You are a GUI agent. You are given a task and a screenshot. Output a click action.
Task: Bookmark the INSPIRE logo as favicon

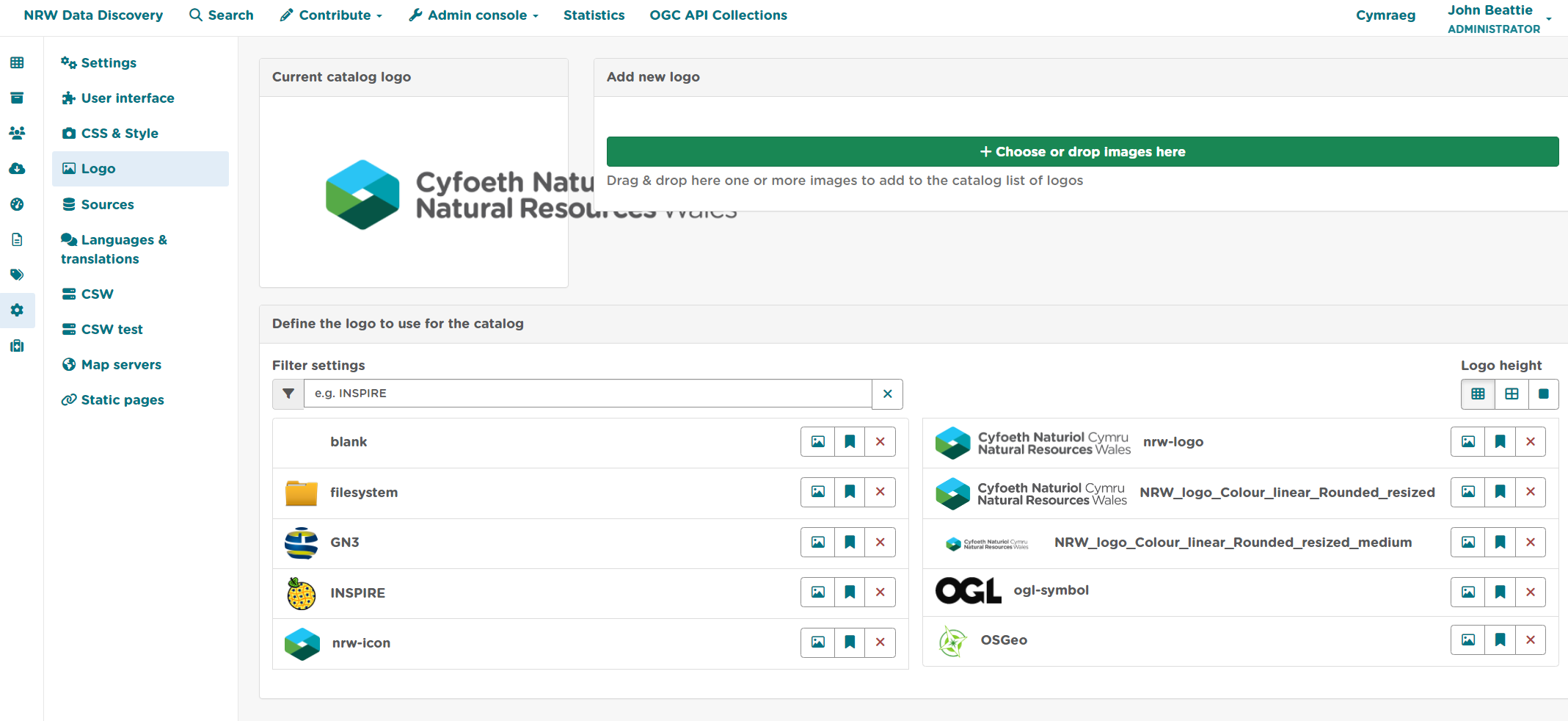[x=850, y=592]
